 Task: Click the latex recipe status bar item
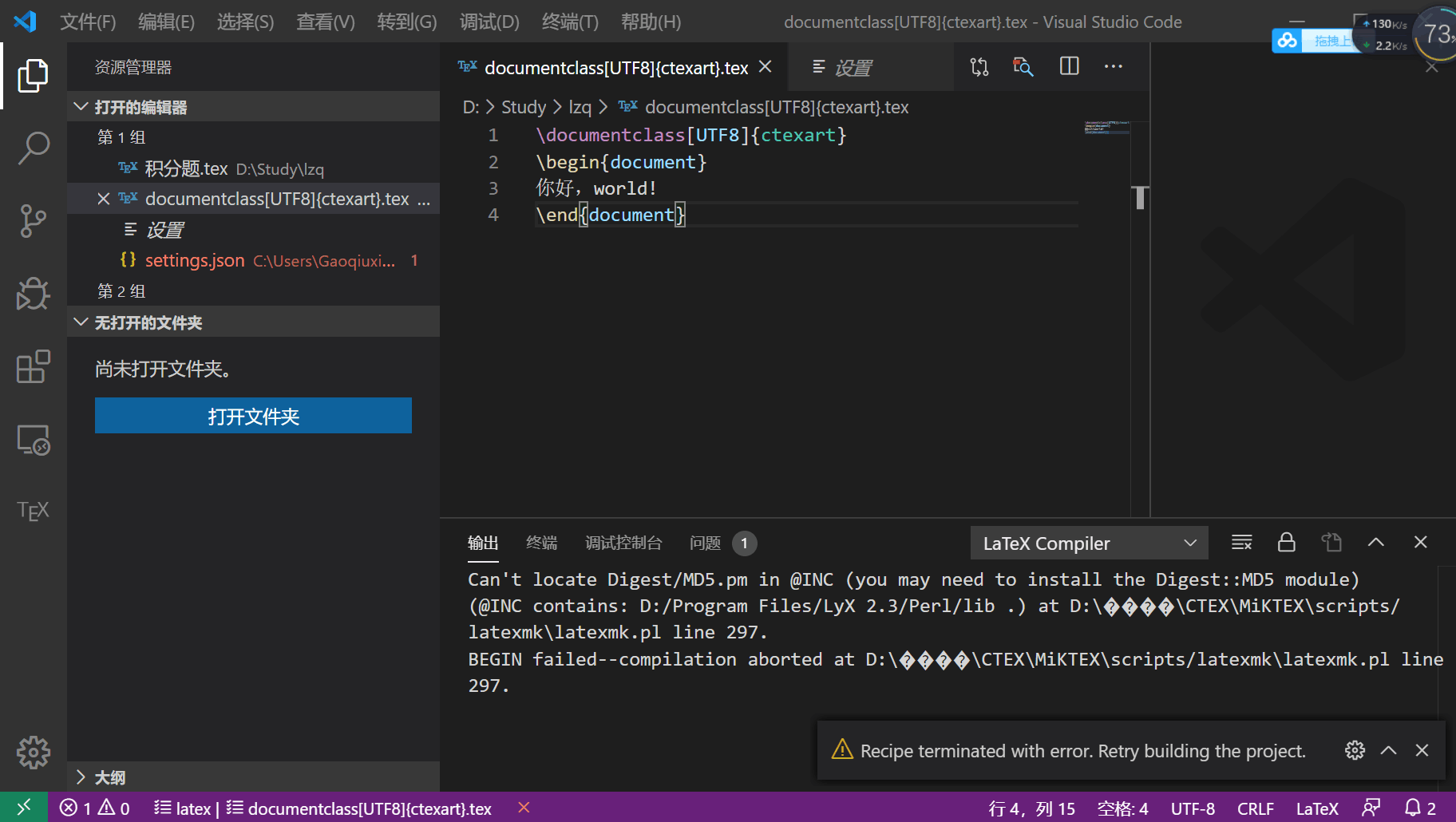[182, 808]
